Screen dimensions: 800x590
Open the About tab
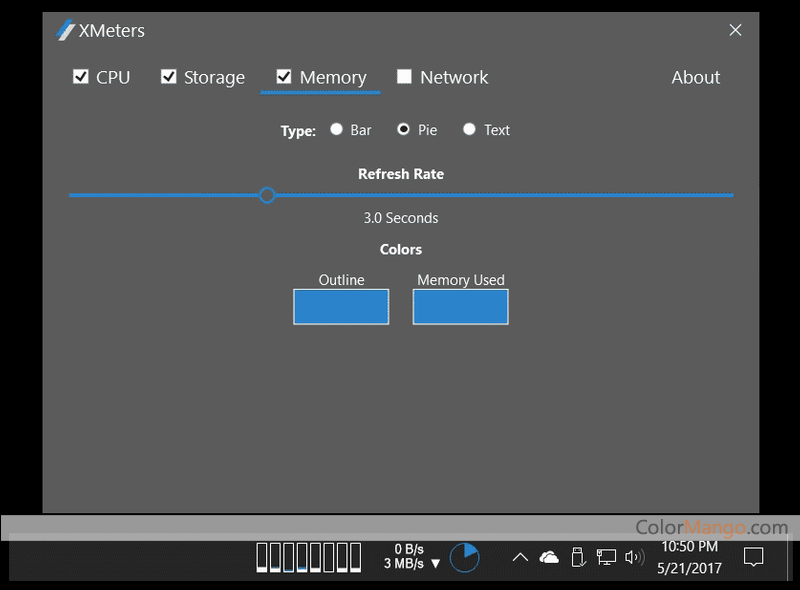[x=695, y=78]
